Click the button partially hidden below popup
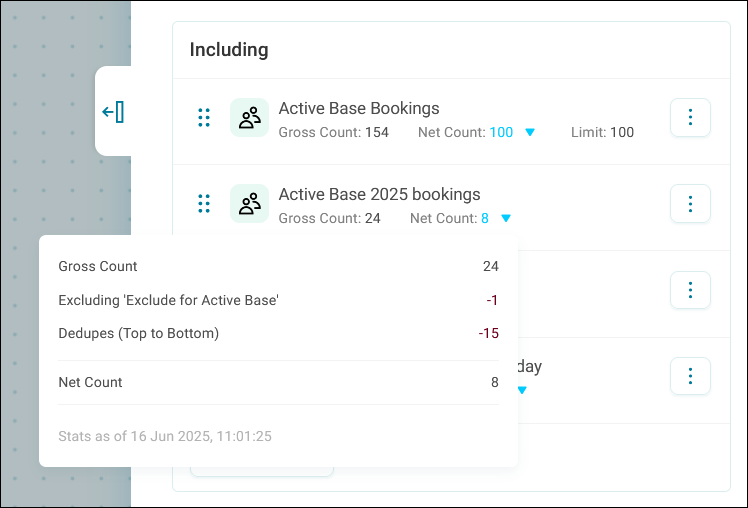 tap(262, 471)
